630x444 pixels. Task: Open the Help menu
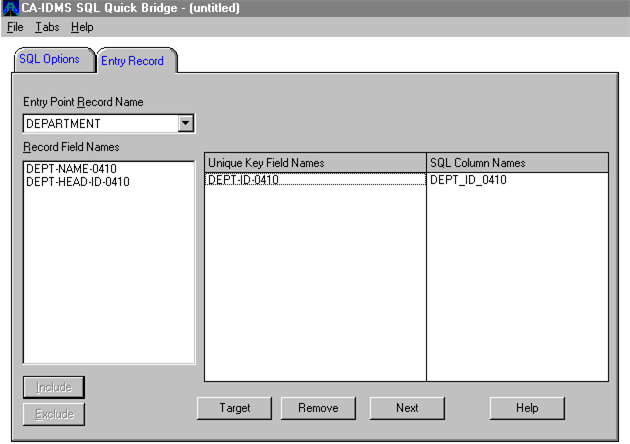[x=82, y=27]
